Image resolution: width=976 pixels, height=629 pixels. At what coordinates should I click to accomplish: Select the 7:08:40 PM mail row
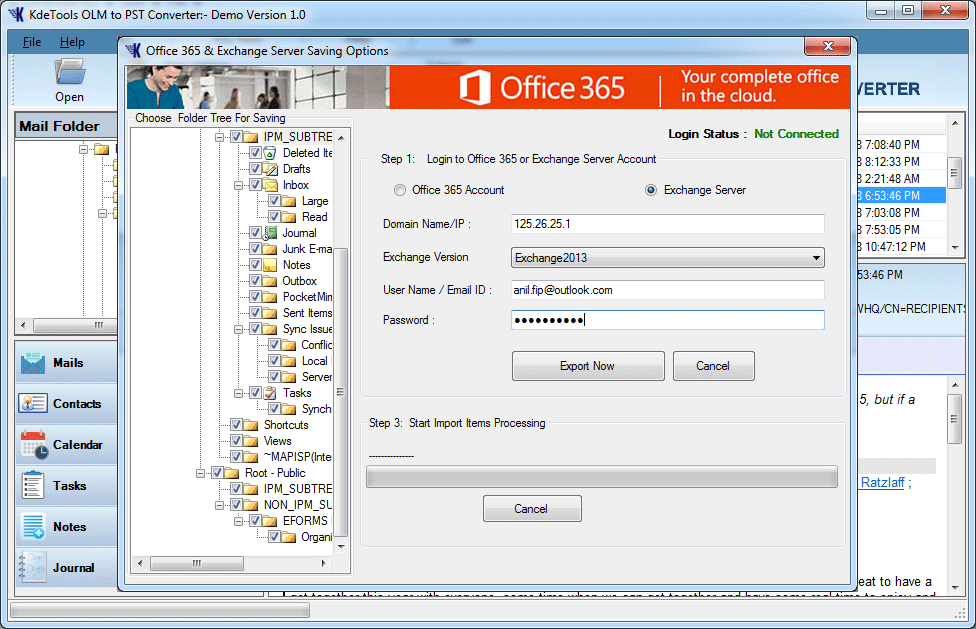(x=901, y=144)
